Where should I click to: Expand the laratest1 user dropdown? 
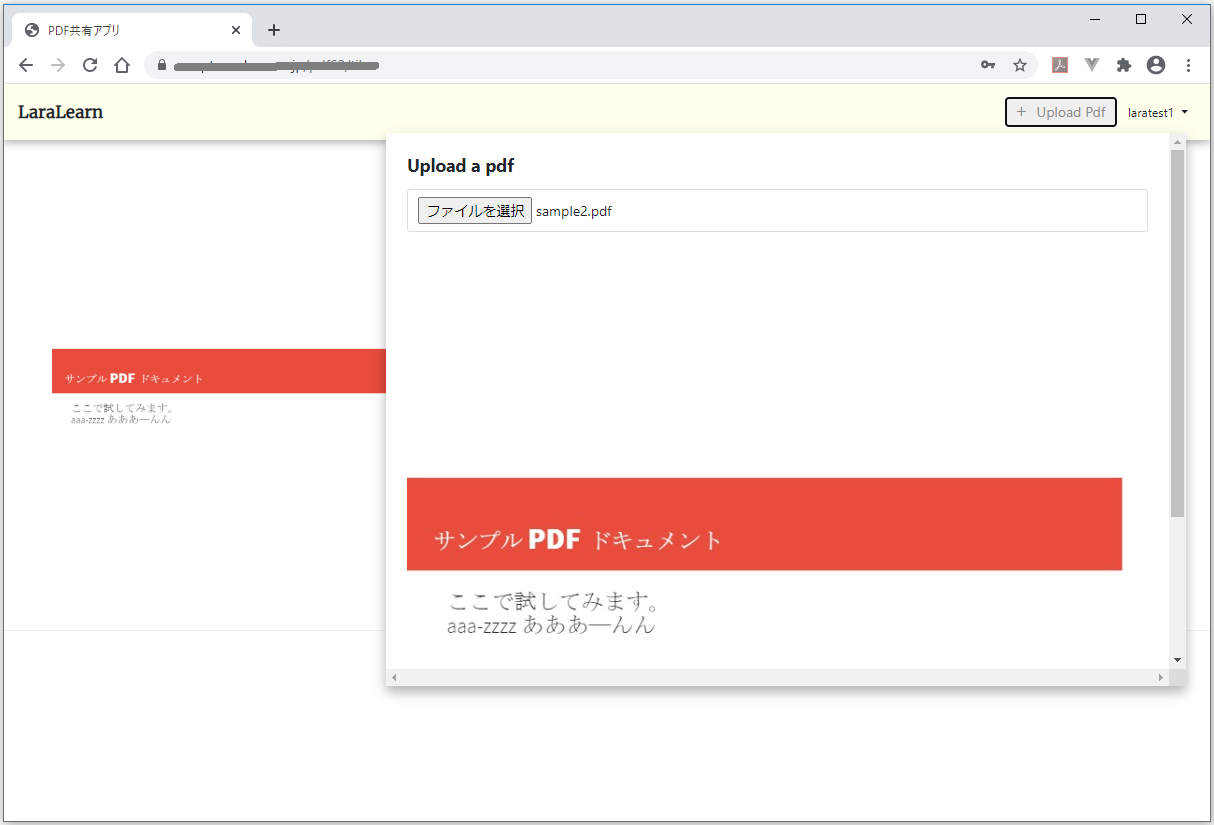[1158, 112]
